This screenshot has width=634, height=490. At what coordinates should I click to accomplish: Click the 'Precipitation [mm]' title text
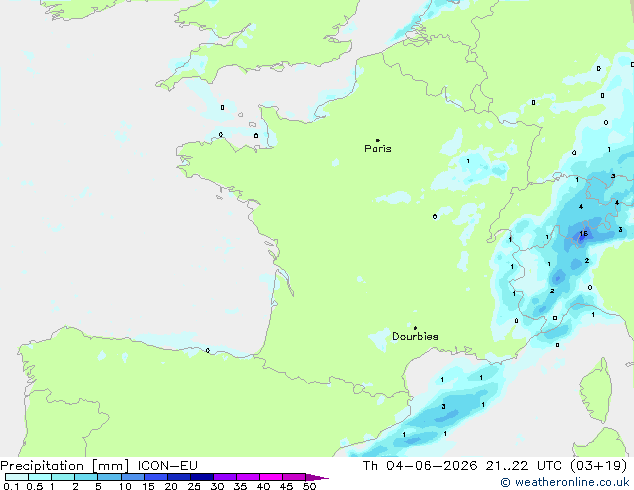(65, 466)
